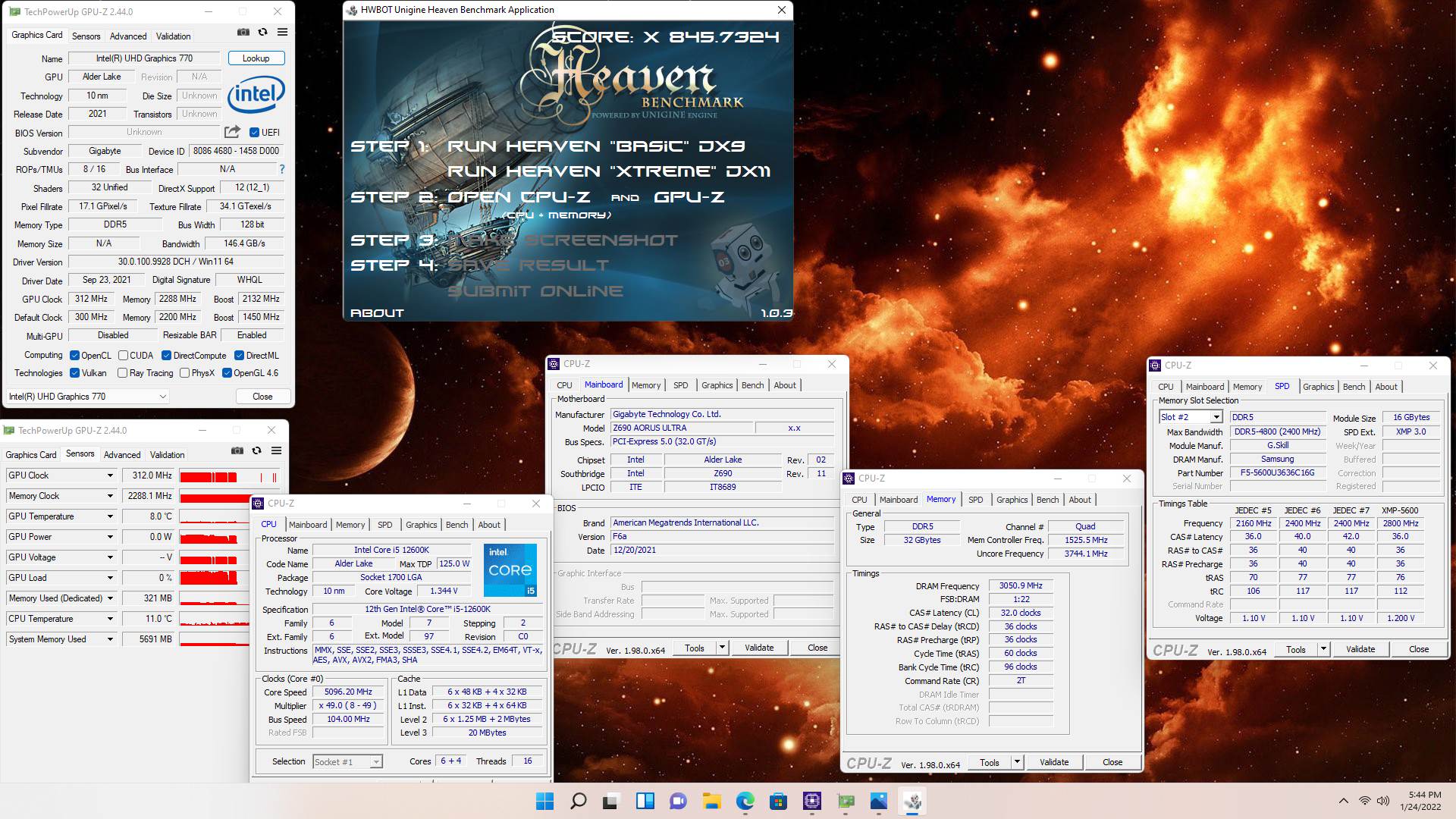The image size is (1456, 819).
Task: Click ABOUT in the Heaven Benchmark app
Action: point(377,312)
